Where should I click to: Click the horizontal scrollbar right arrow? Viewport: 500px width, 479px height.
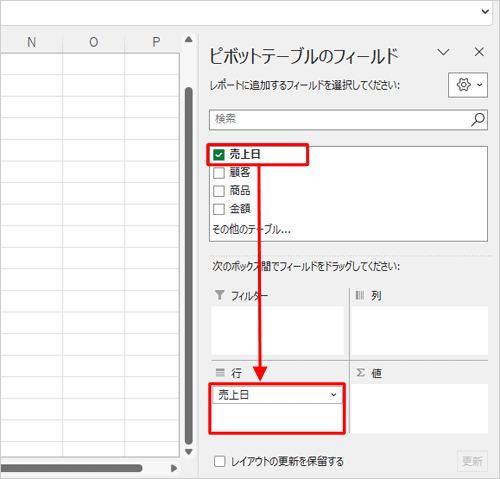click(174, 468)
